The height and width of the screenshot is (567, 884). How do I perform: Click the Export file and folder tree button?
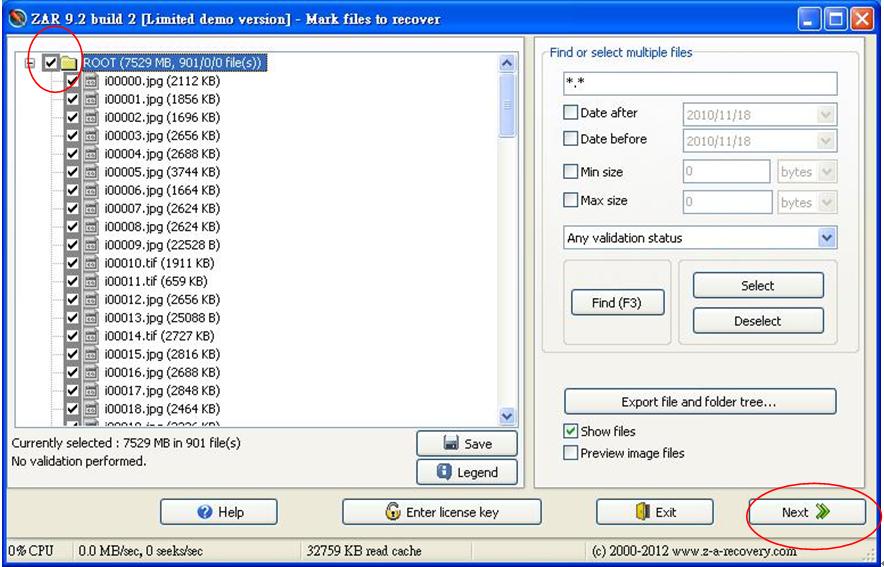699,402
